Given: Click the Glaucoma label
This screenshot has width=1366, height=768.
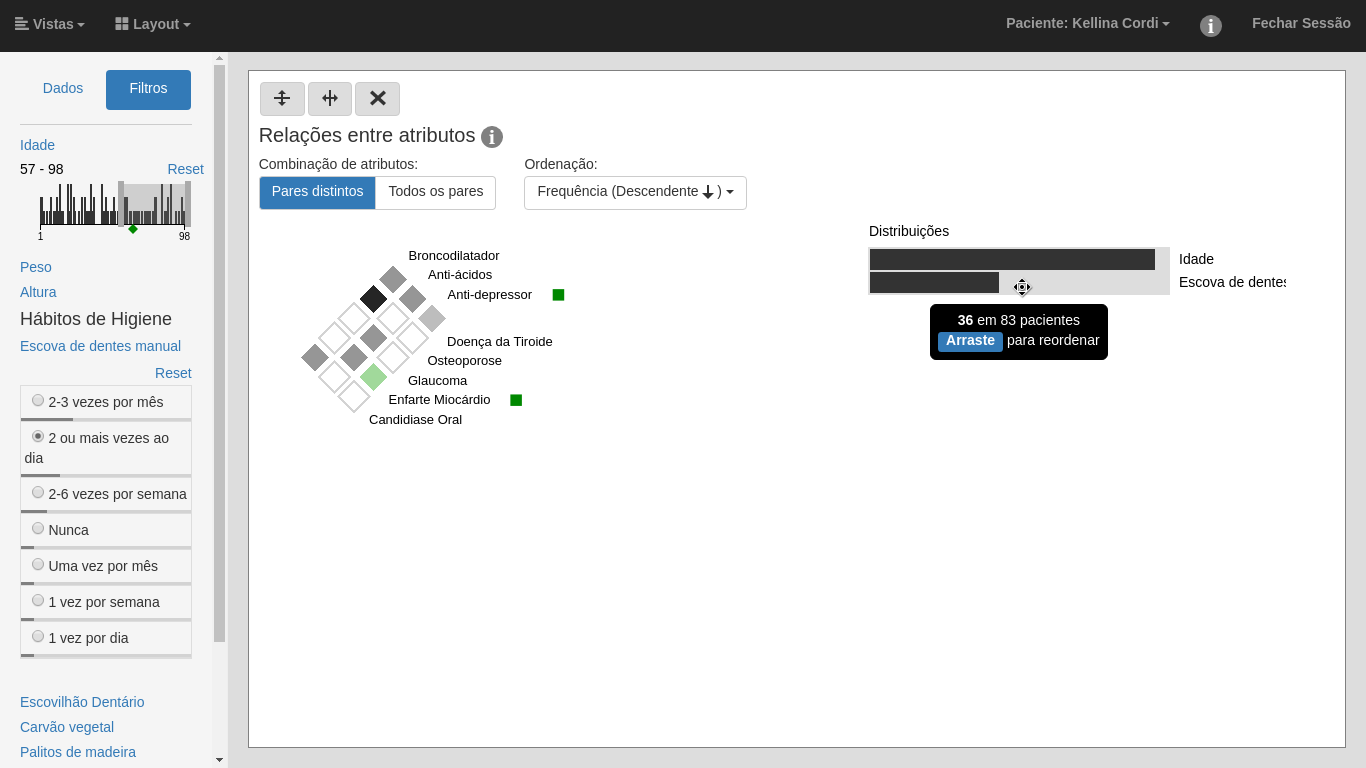Looking at the screenshot, I should (438, 381).
